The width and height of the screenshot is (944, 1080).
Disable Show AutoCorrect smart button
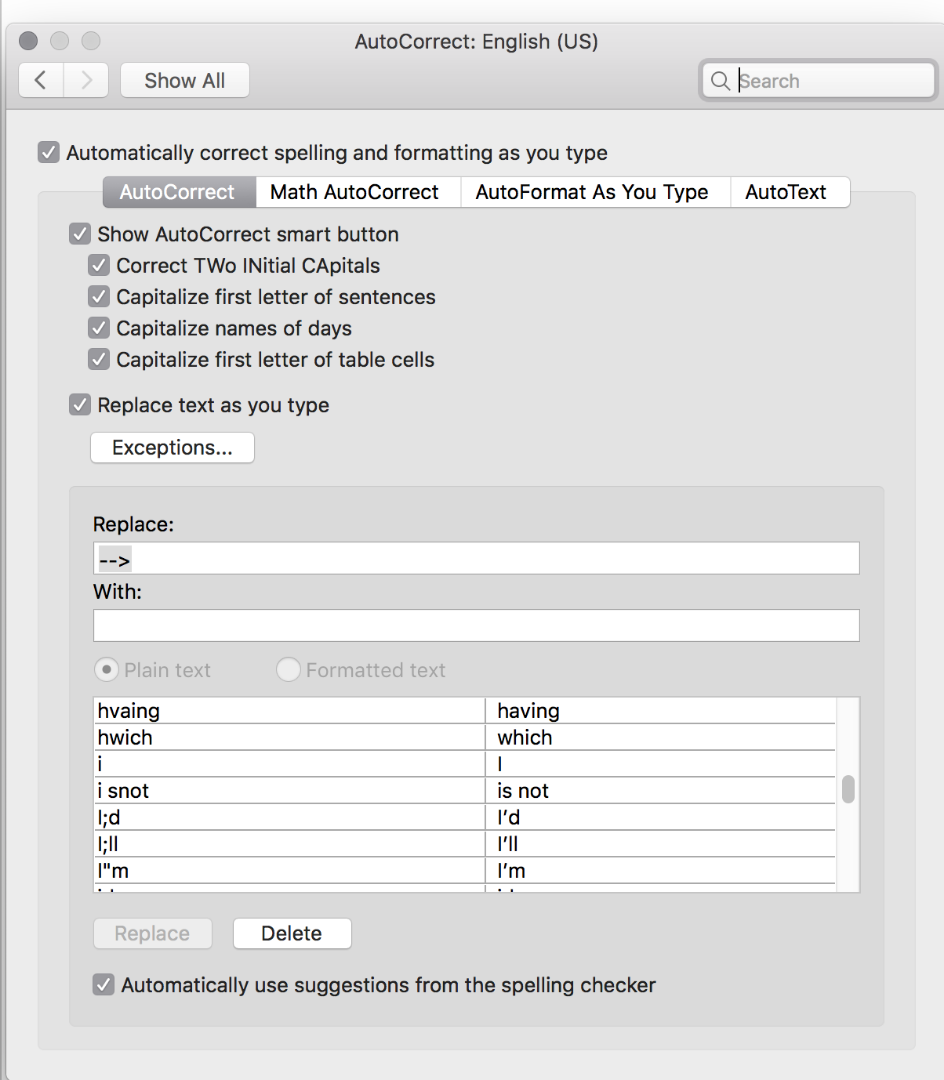[x=80, y=235]
